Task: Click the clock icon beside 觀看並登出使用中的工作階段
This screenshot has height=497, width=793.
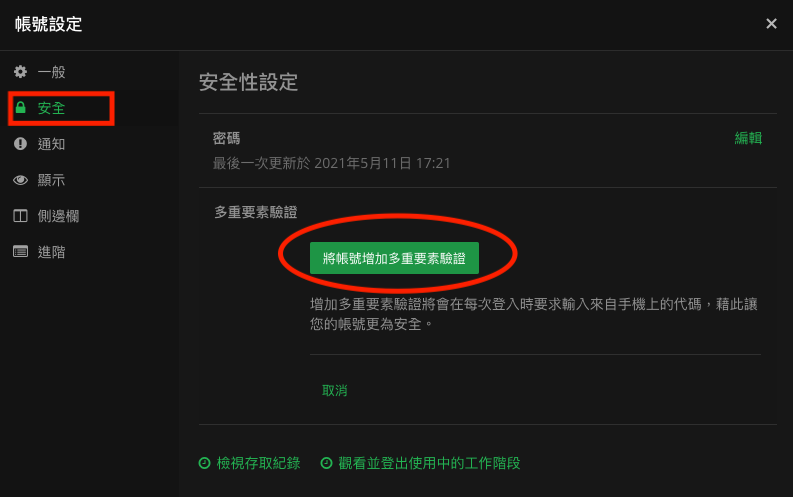Action: point(326,463)
